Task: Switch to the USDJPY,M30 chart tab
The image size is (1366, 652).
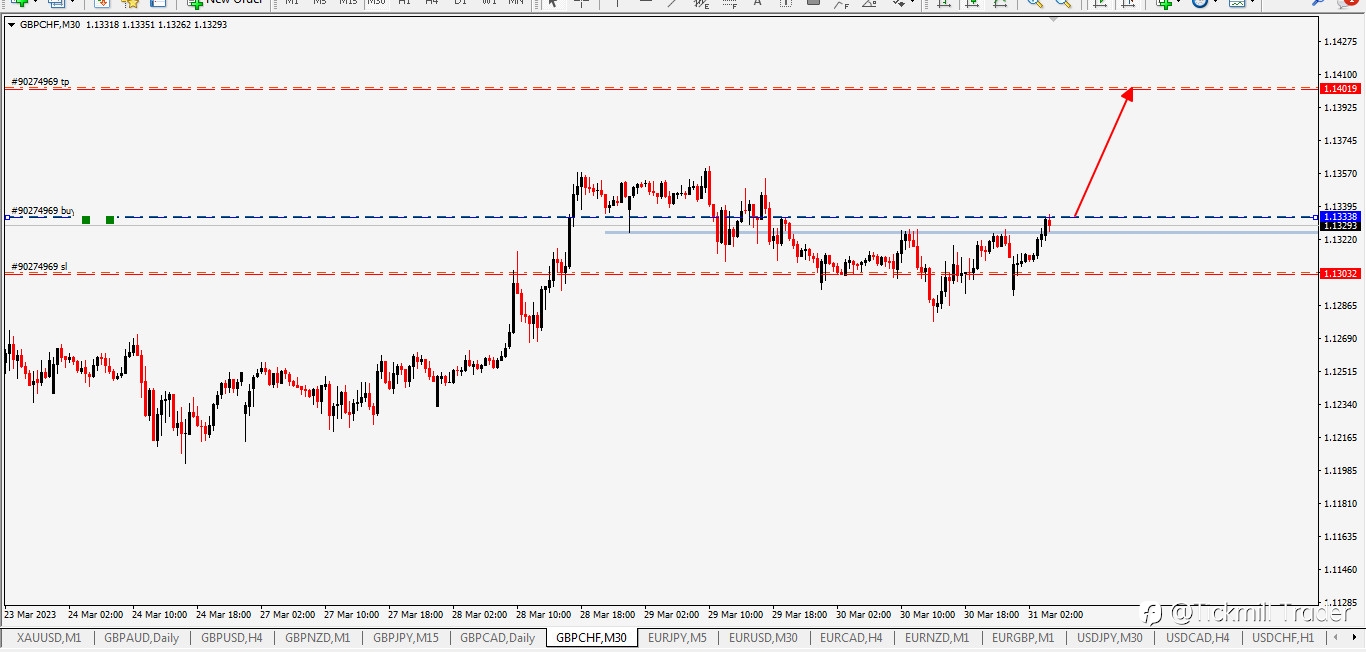Action: (1109, 637)
